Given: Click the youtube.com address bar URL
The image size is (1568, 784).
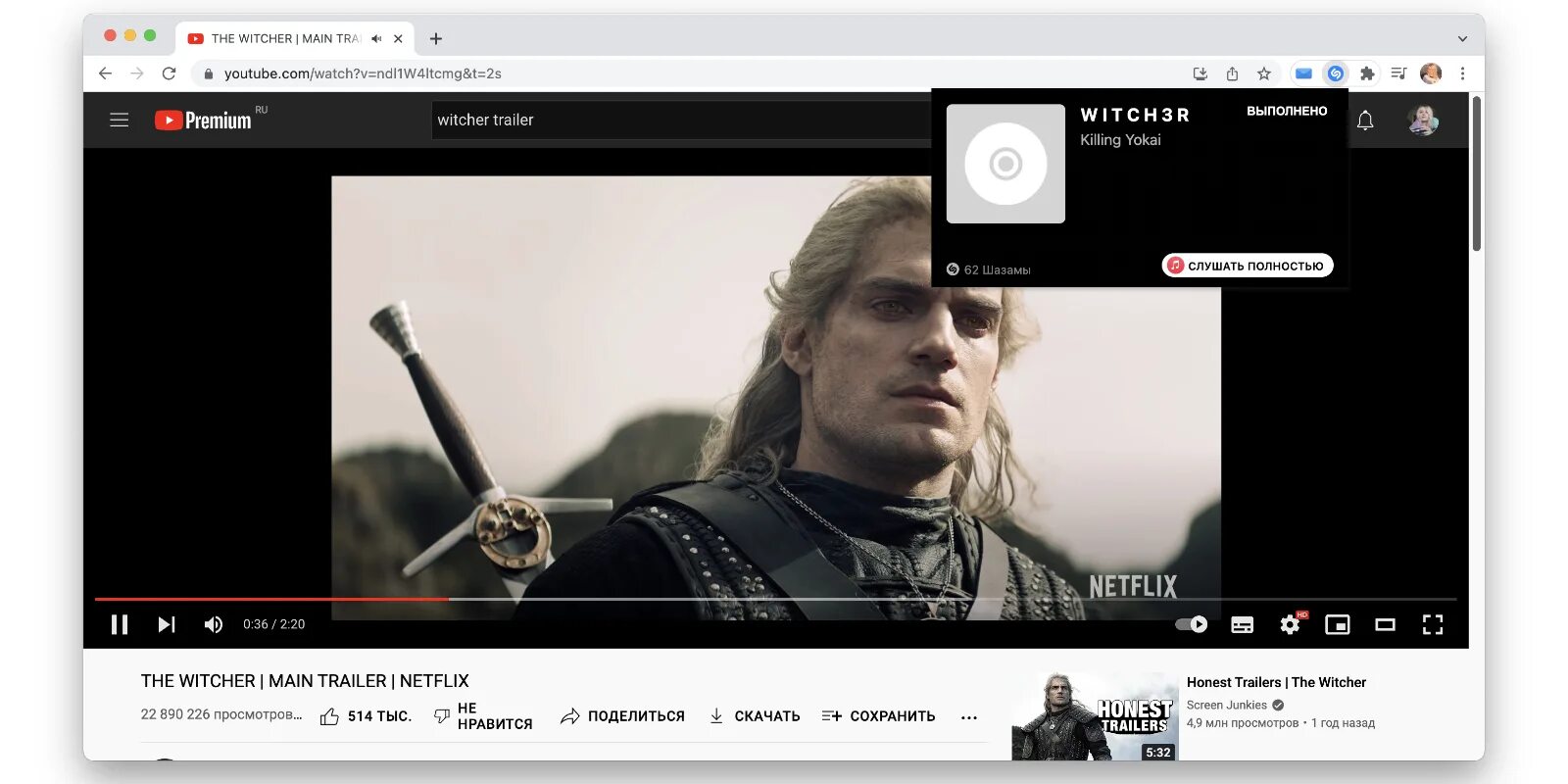Looking at the screenshot, I should (363, 73).
